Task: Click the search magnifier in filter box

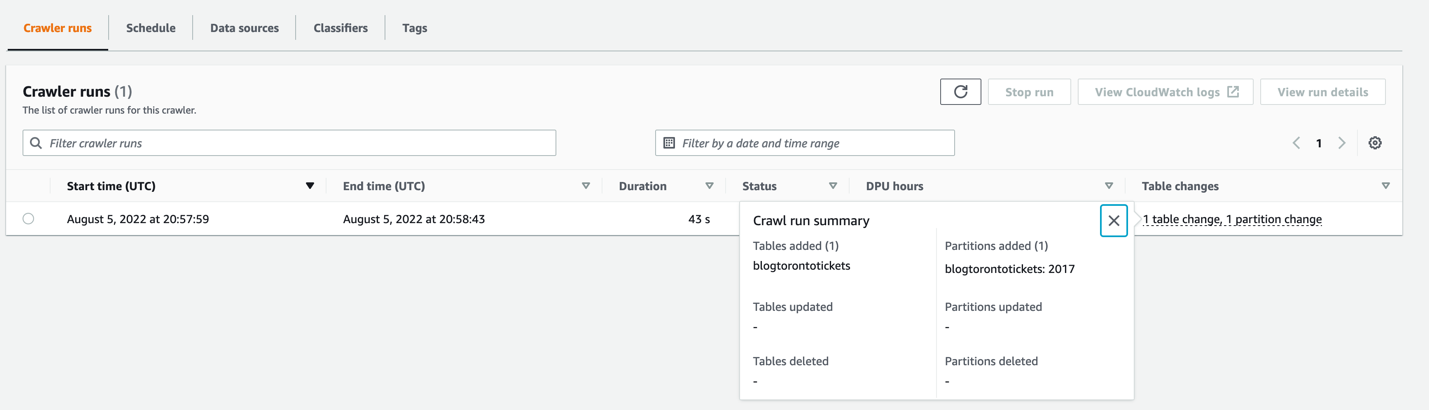Action: point(36,143)
